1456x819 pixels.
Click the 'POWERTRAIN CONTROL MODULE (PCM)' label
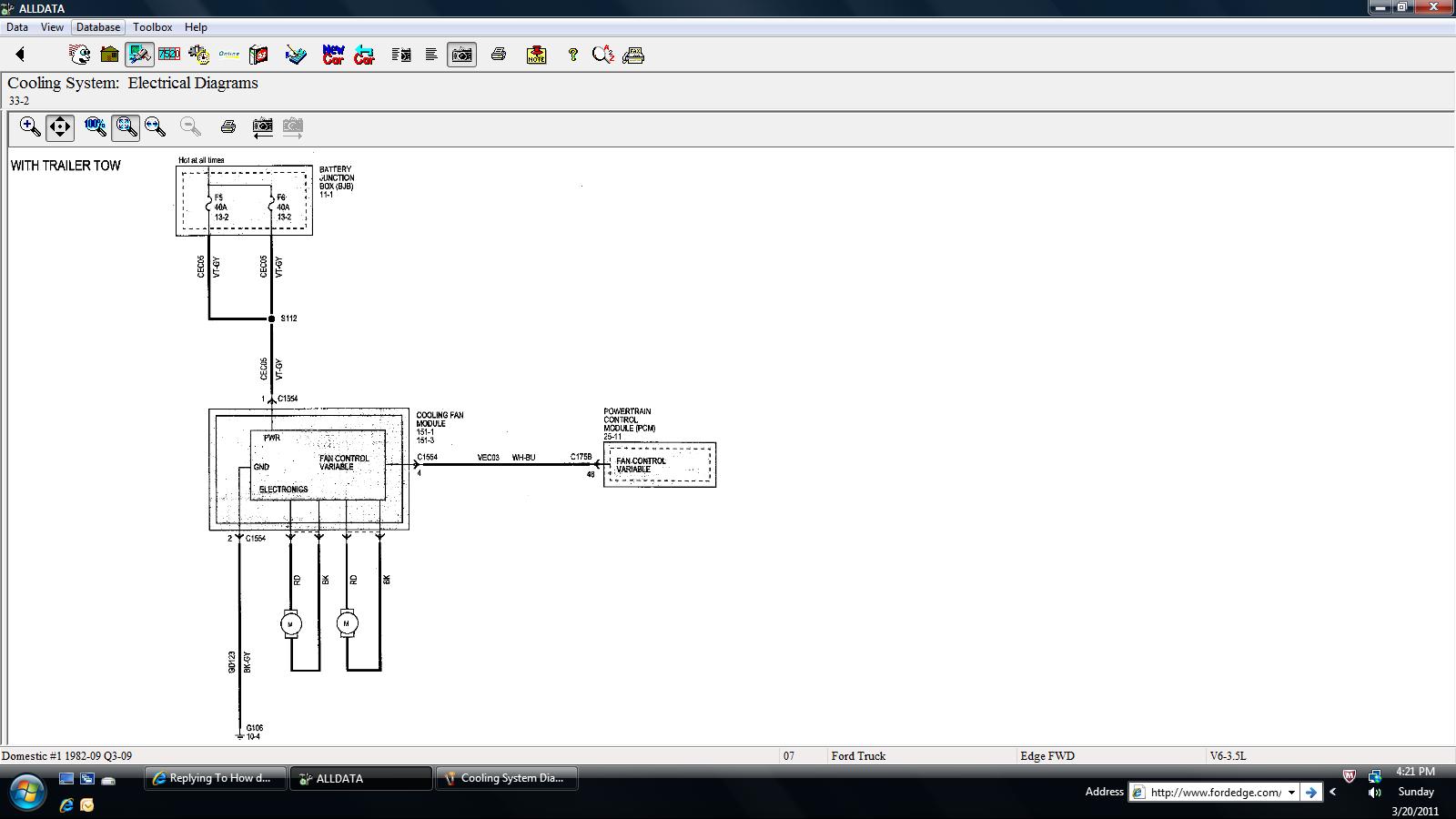pyautogui.click(x=630, y=420)
